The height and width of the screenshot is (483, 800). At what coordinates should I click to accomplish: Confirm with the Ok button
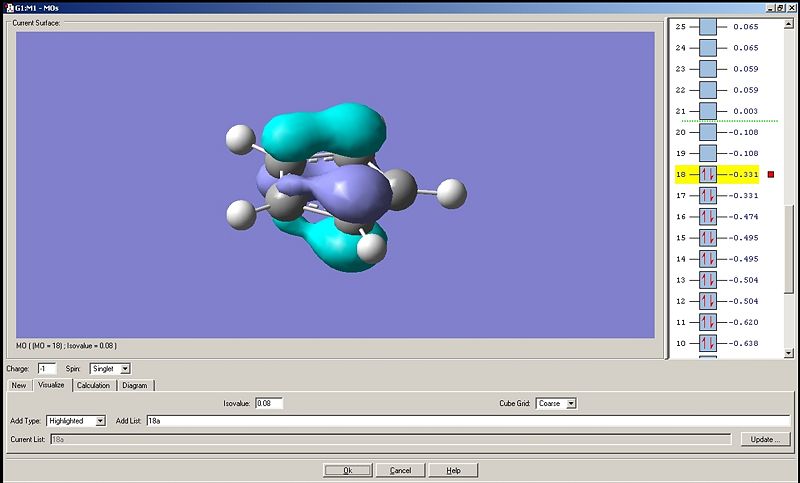[347, 470]
